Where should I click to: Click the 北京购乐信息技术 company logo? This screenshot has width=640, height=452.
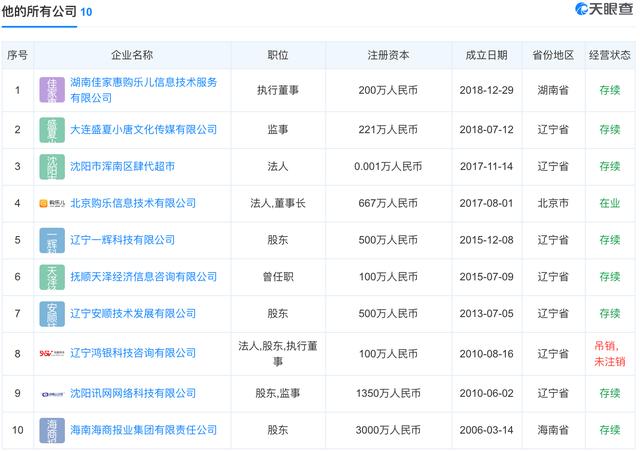(x=51, y=203)
